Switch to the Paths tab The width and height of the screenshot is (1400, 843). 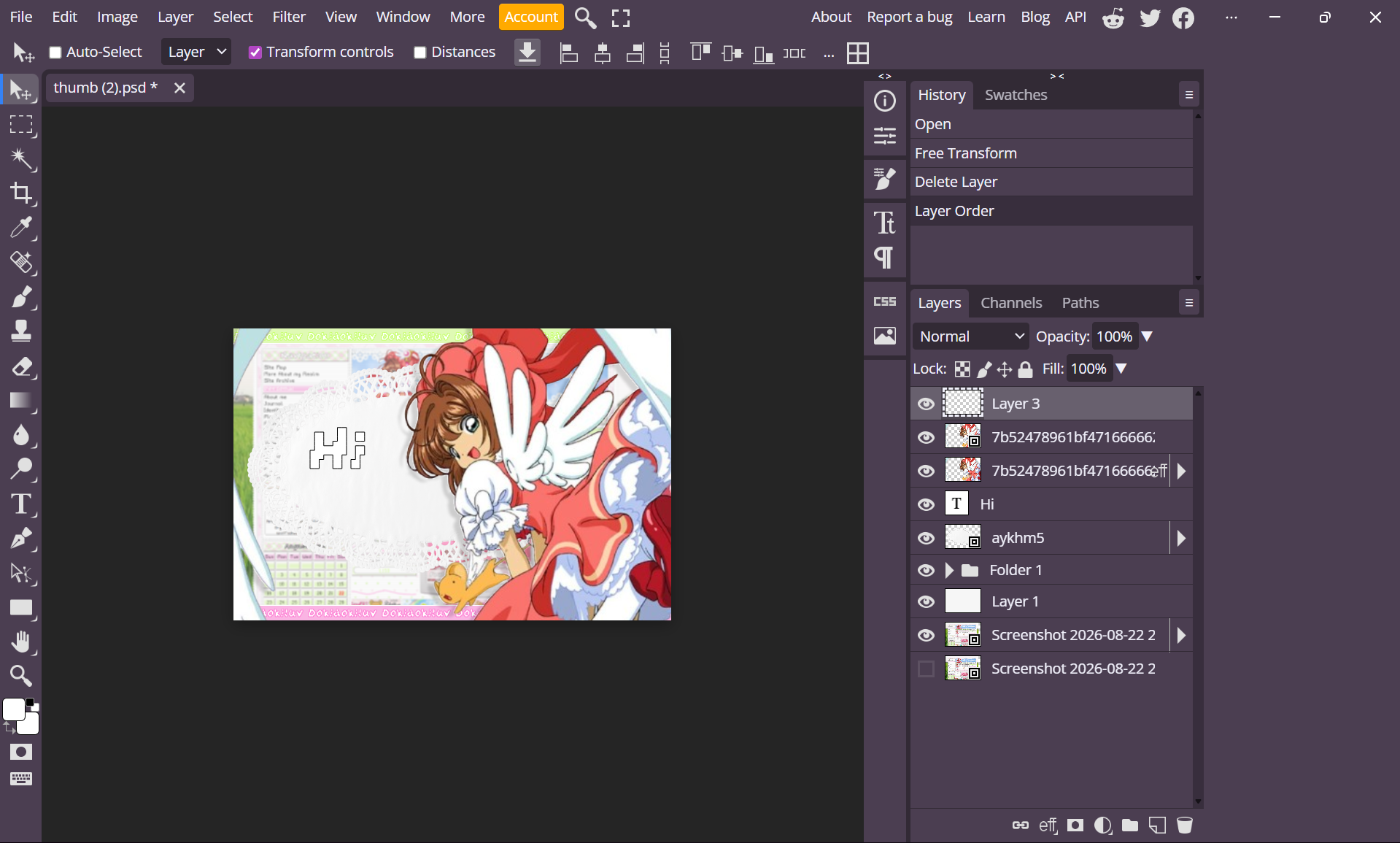point(1080,303)
